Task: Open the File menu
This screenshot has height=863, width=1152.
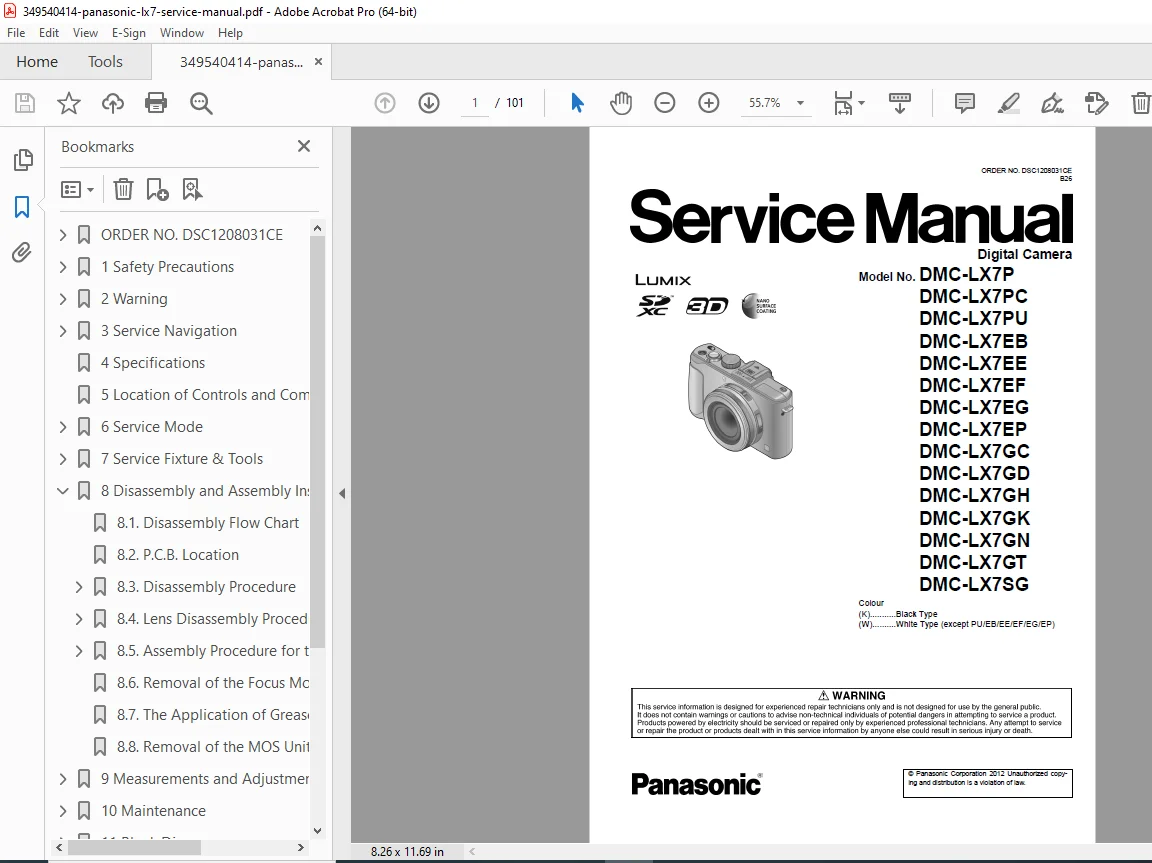Action: pos(16,33)
